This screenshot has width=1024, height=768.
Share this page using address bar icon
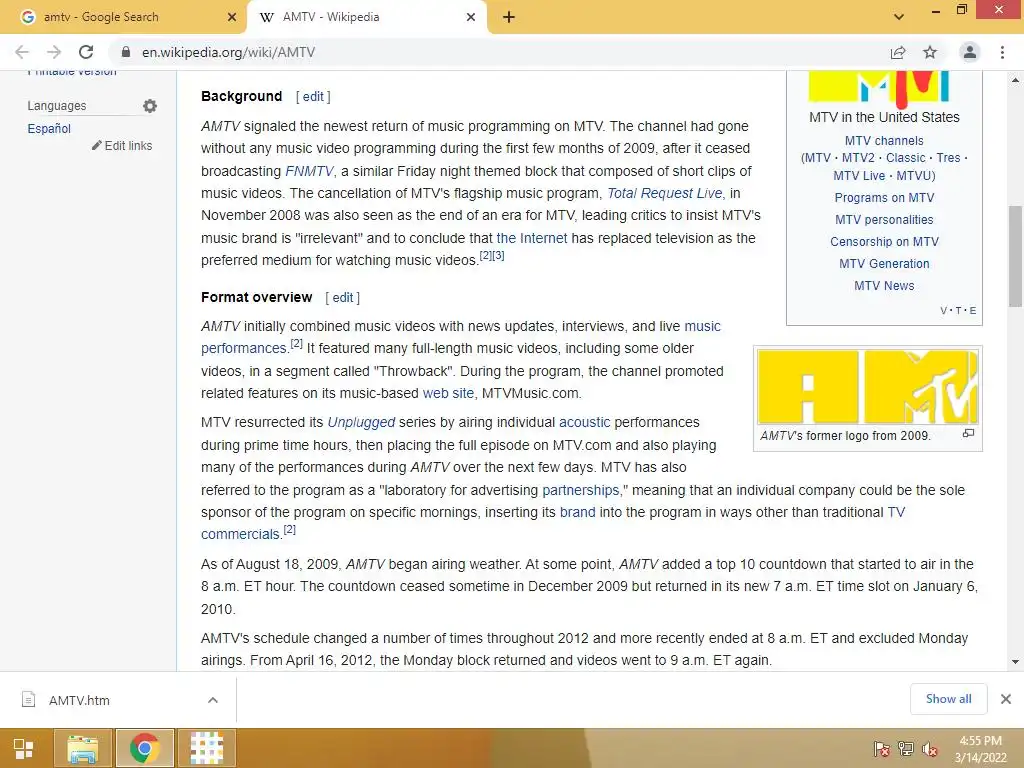click(898, 52)
